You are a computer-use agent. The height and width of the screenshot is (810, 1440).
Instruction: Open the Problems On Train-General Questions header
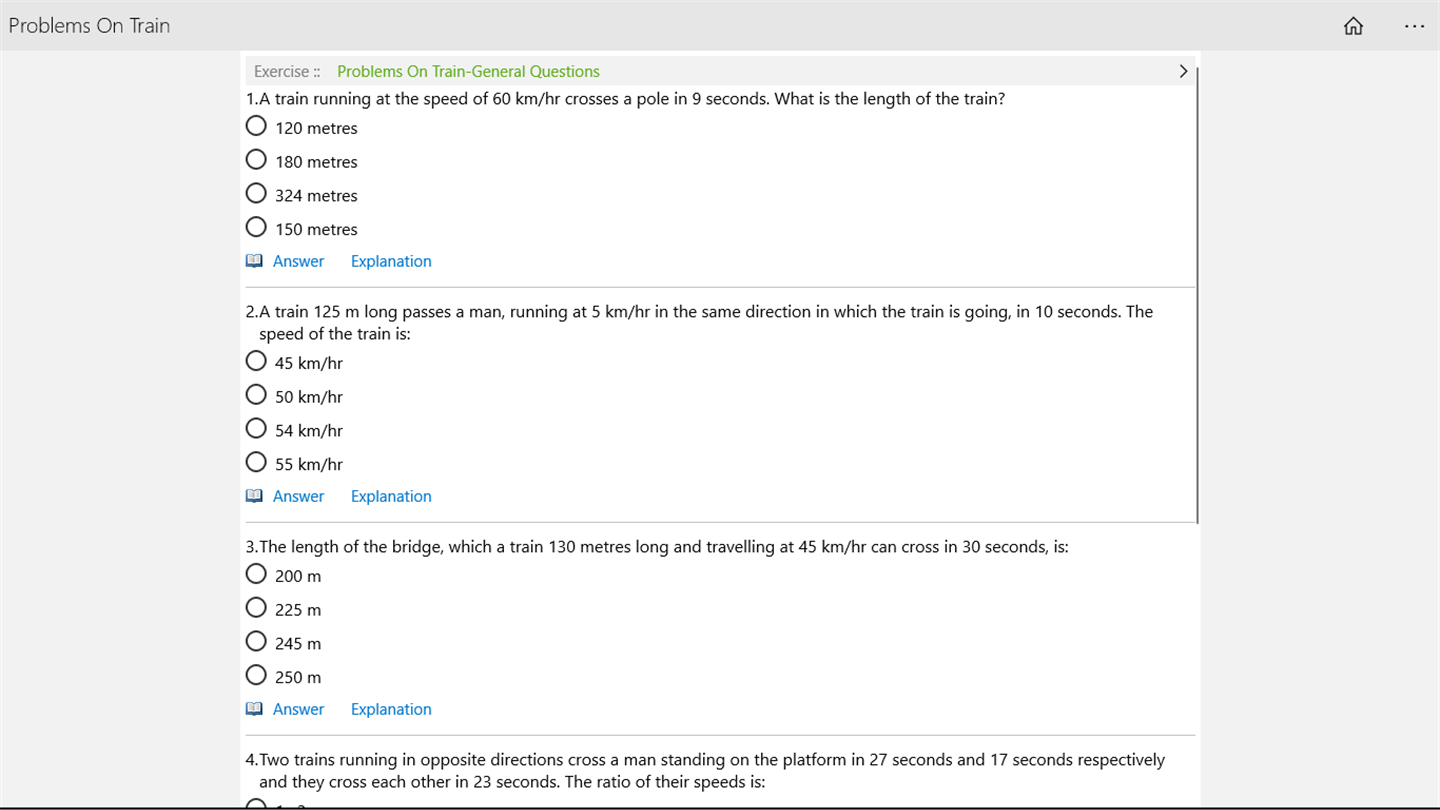click(468, 71)
